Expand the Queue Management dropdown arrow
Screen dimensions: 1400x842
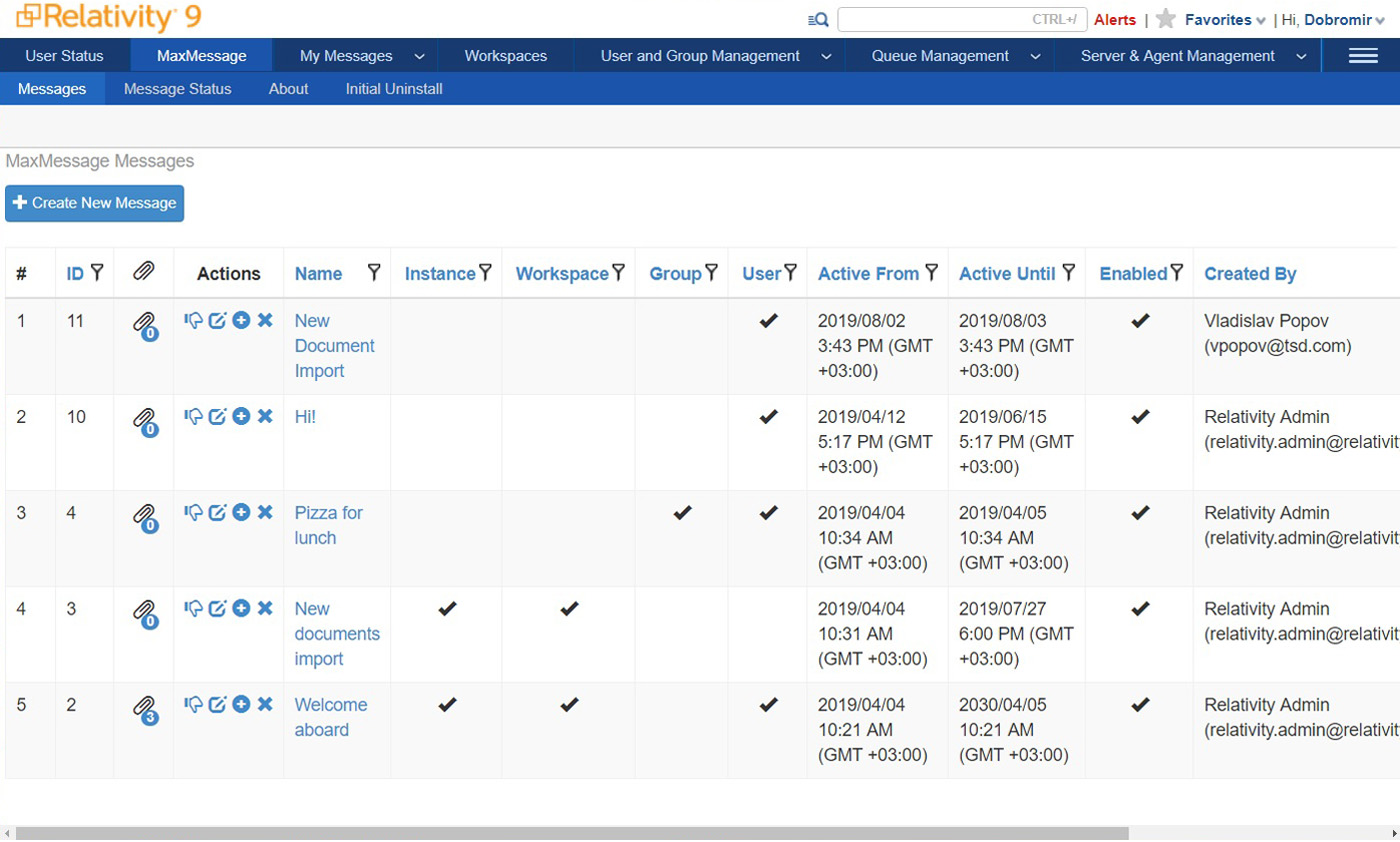click(1036, 56)
